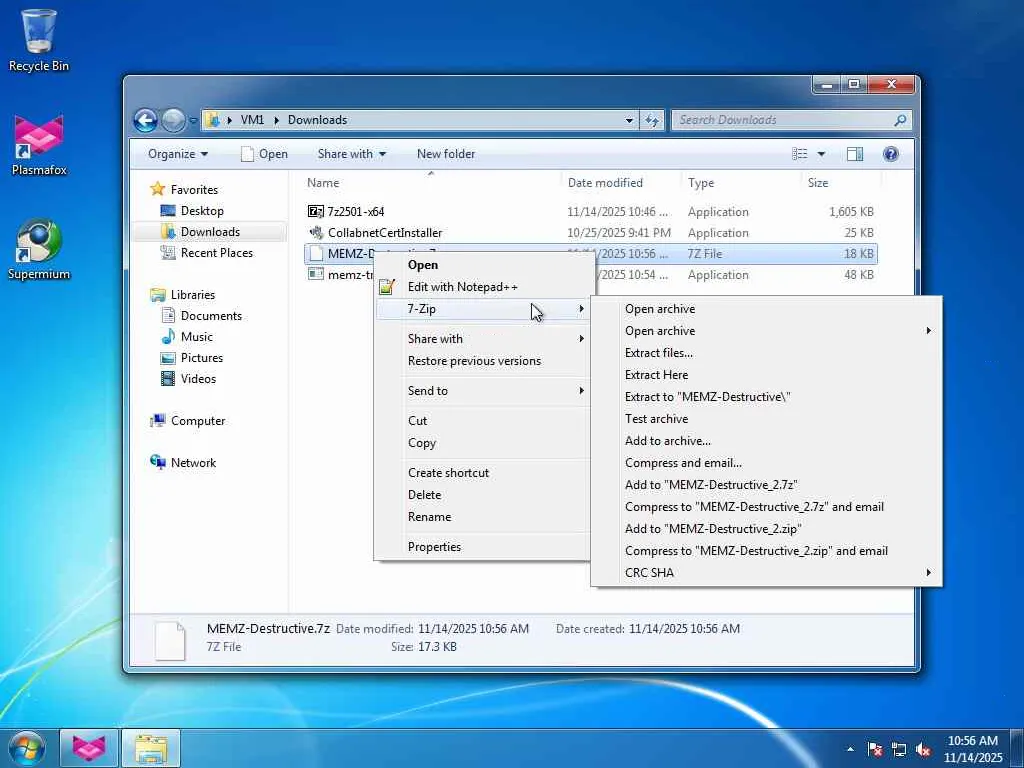Select the Windows Explorer taskbar button
Screen dimensions: 1024x768
[151, 748]
